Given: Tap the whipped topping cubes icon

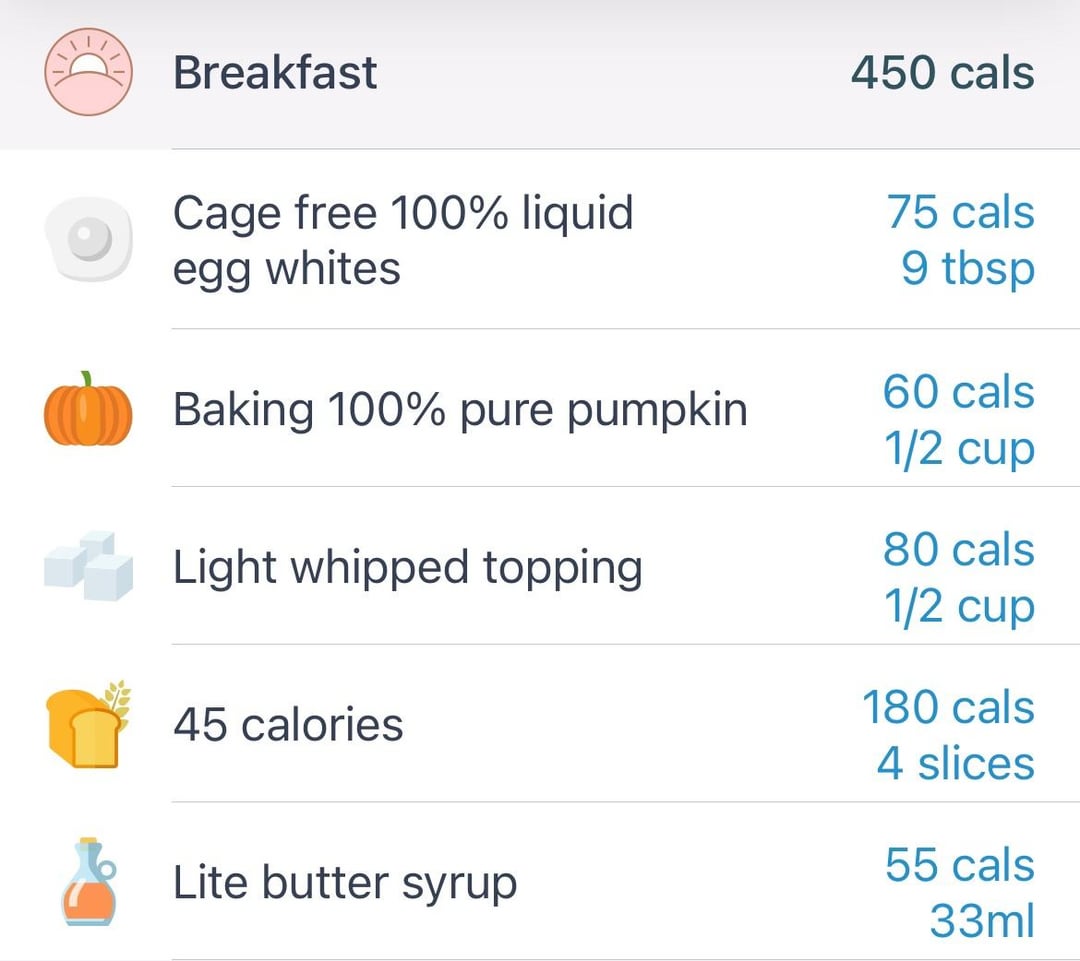Looking at the screenshot, I should click(88, 566).
